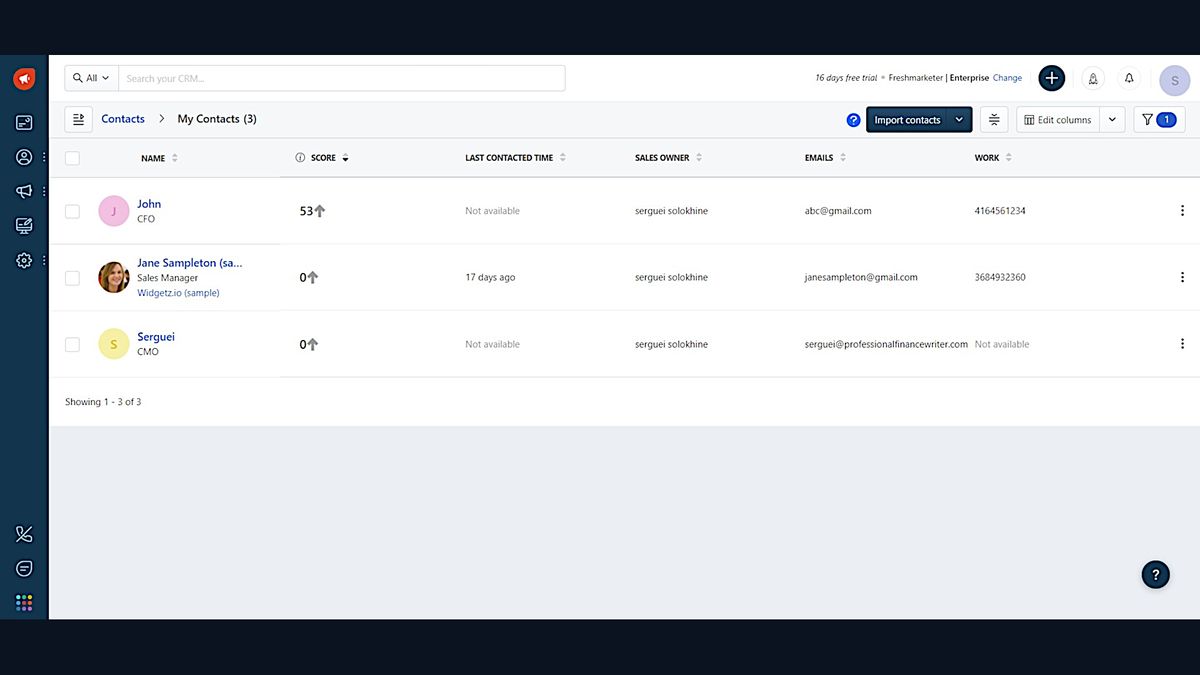Tick the select all contacts checkbox
The height and width of the screenshot is (675, 1200).
pos(72,158)
